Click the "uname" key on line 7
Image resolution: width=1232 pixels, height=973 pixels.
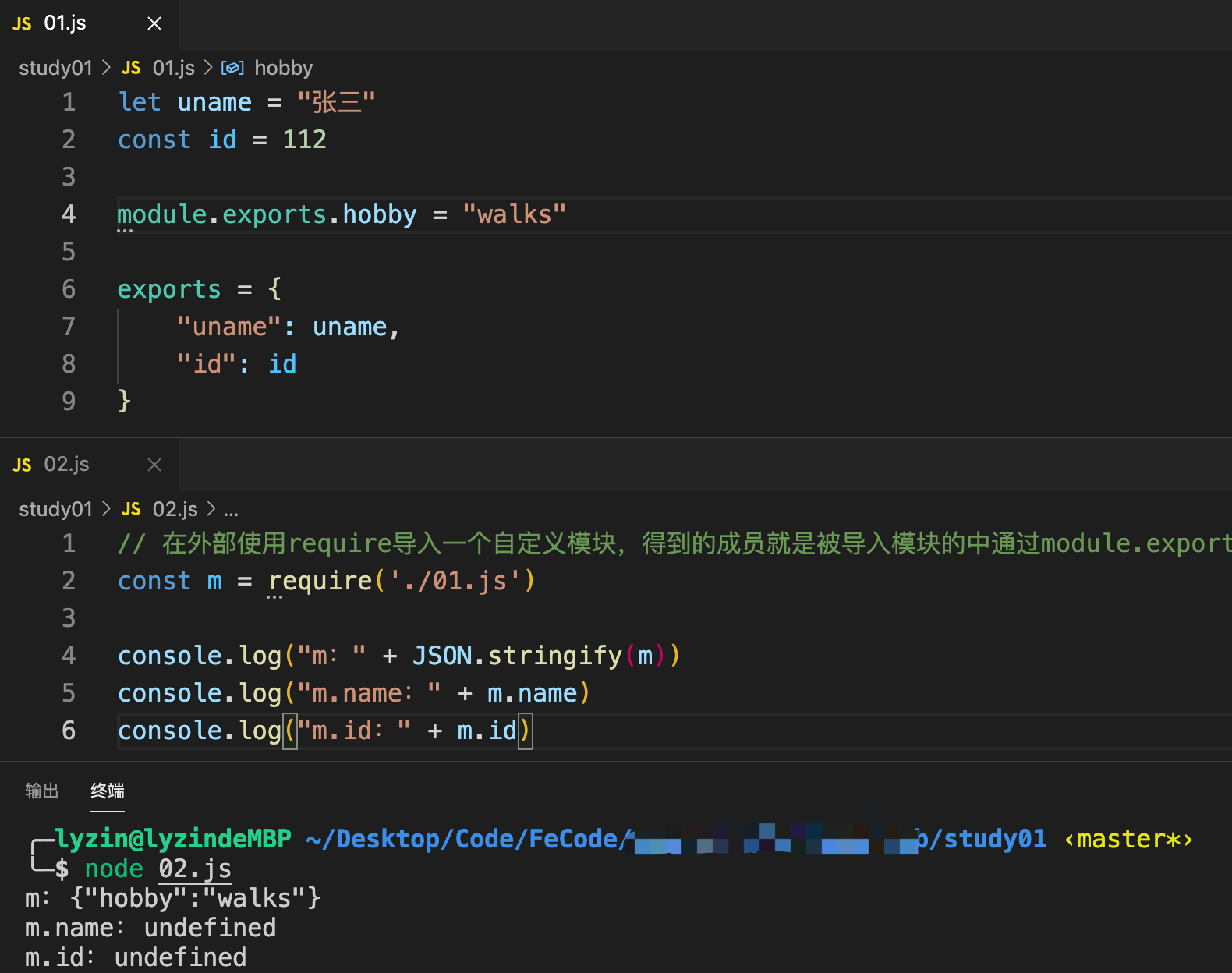228,327
